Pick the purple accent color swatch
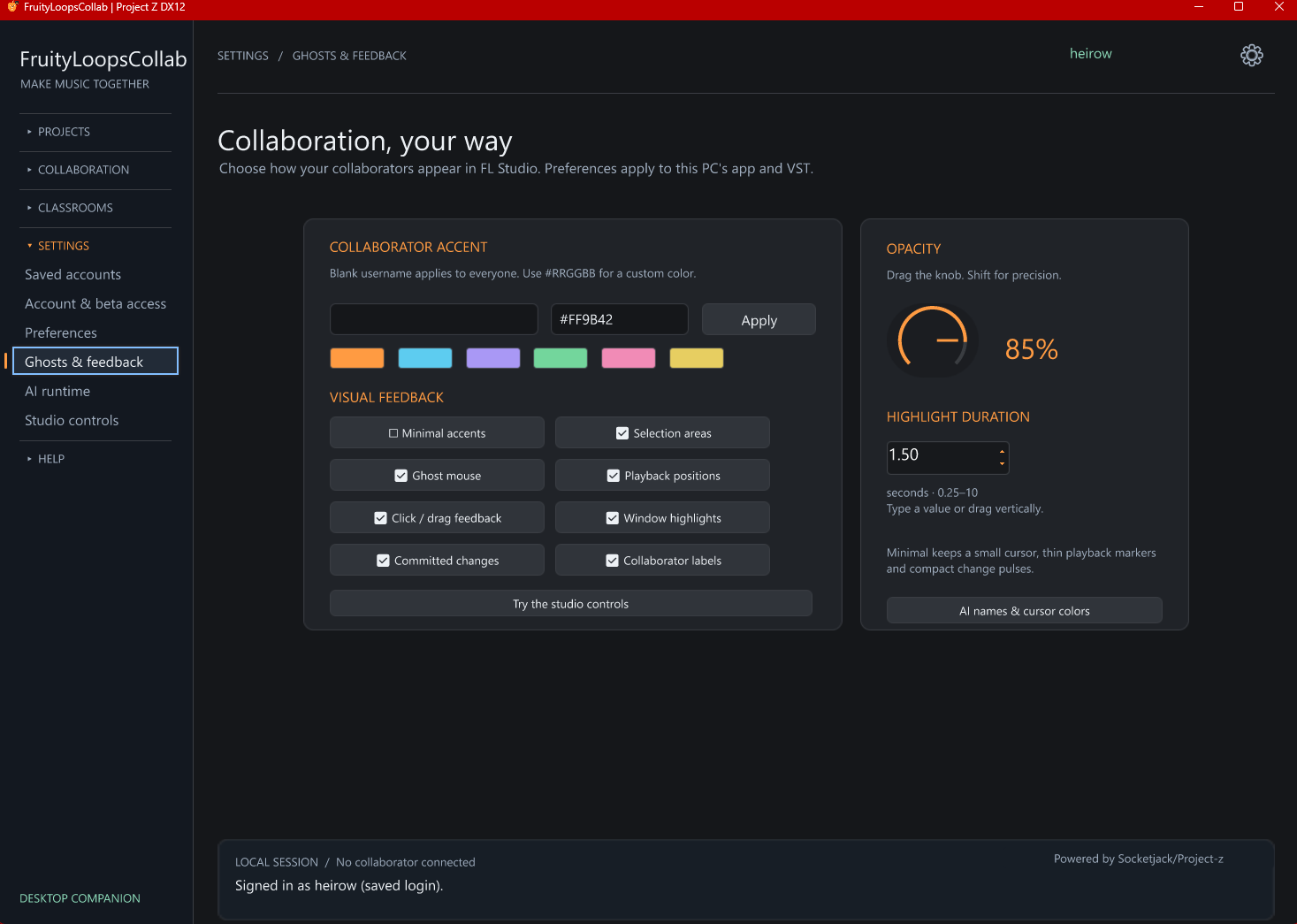The image size is (1297, 924). click(x=493, y=358)
